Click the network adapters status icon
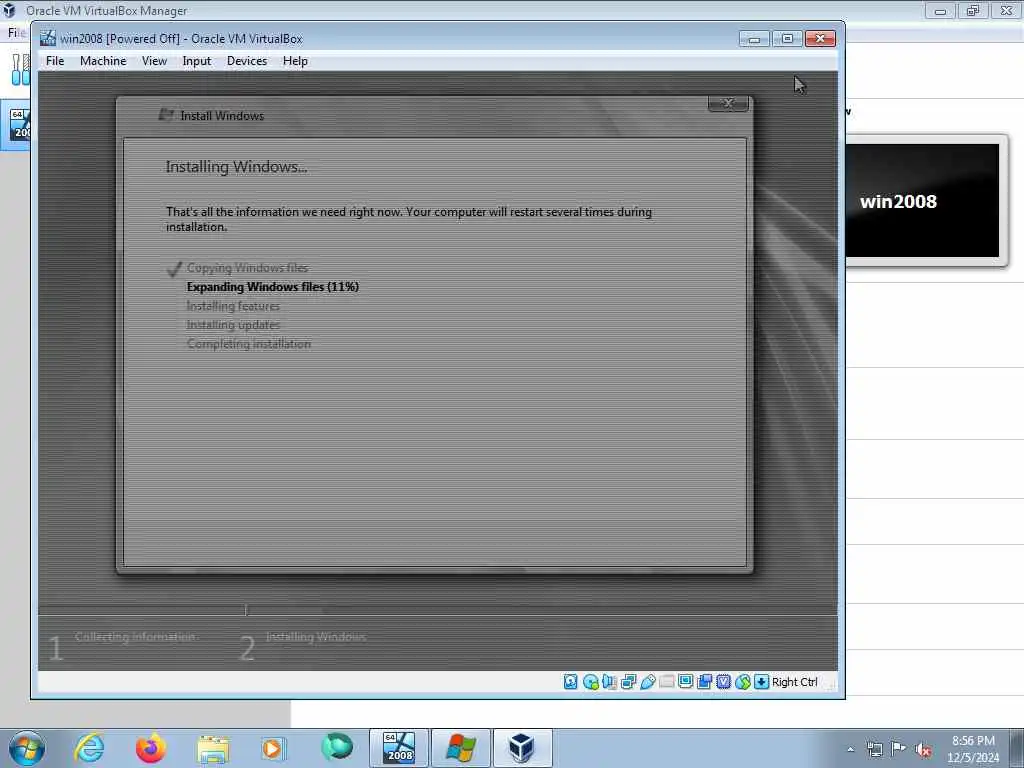 coord(629,682)
